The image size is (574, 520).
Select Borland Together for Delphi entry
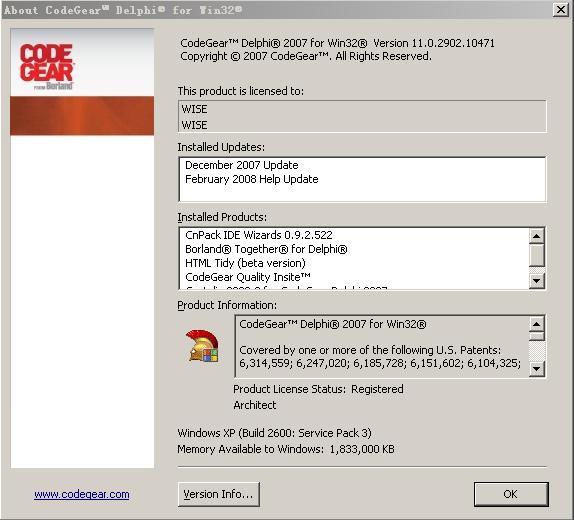pos(266,249)
